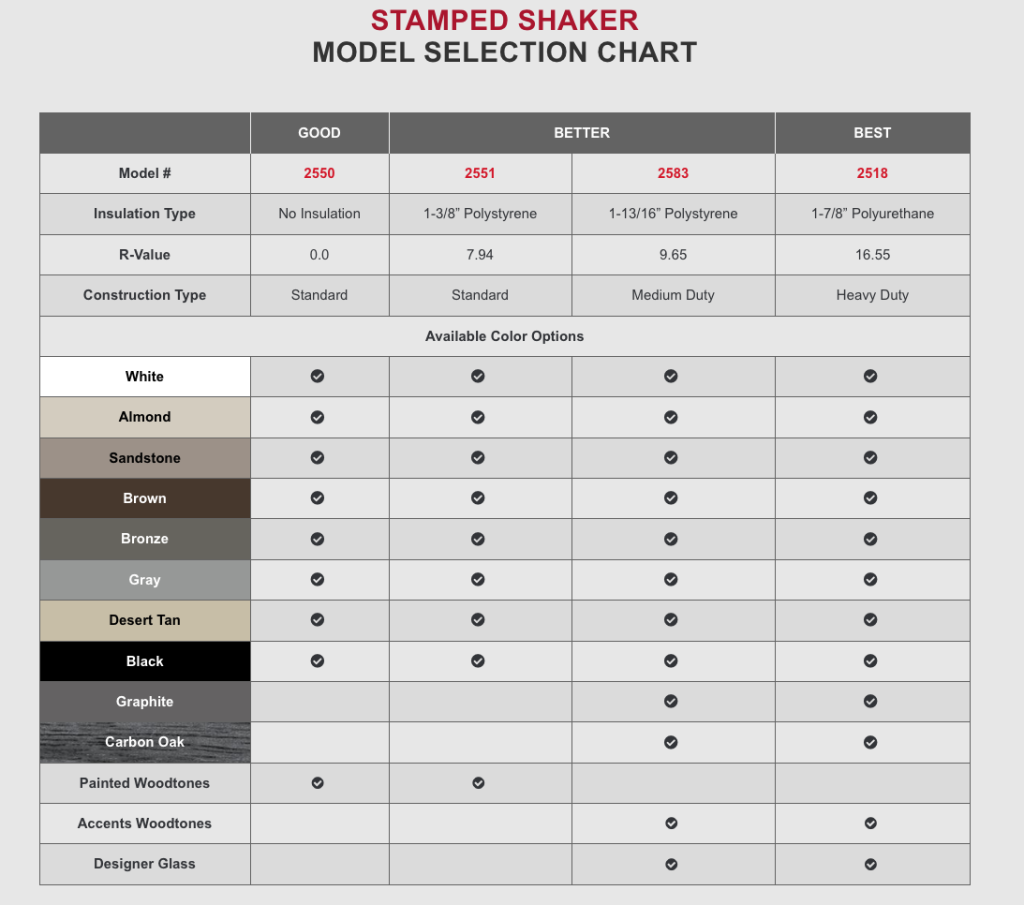Click the Sandstone checkmark under model 2583

click(671, 458)
